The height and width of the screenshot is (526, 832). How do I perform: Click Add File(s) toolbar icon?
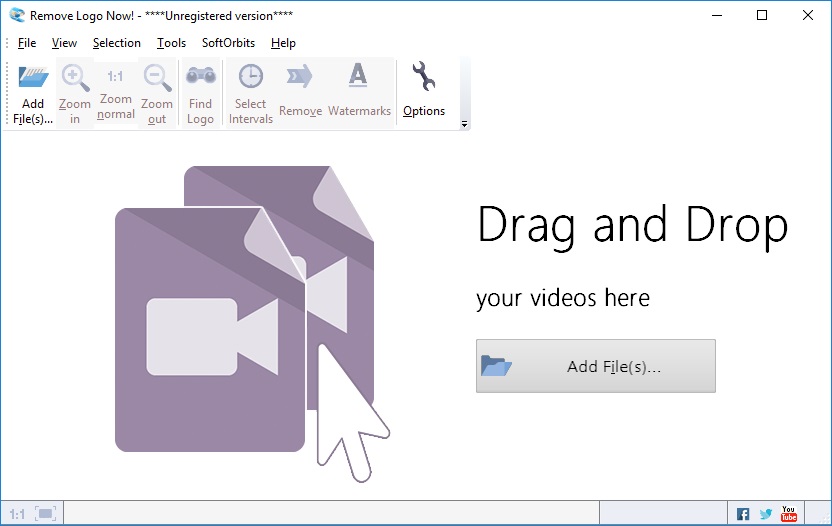click(33, 93)
